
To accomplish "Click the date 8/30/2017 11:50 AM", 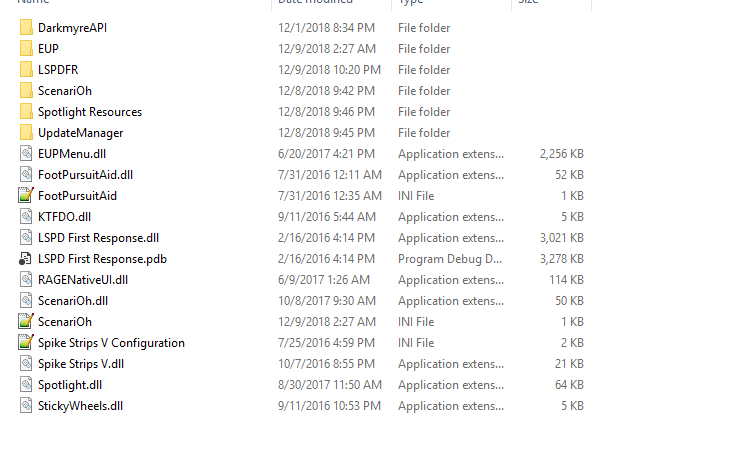I will [x=330, y=385].
